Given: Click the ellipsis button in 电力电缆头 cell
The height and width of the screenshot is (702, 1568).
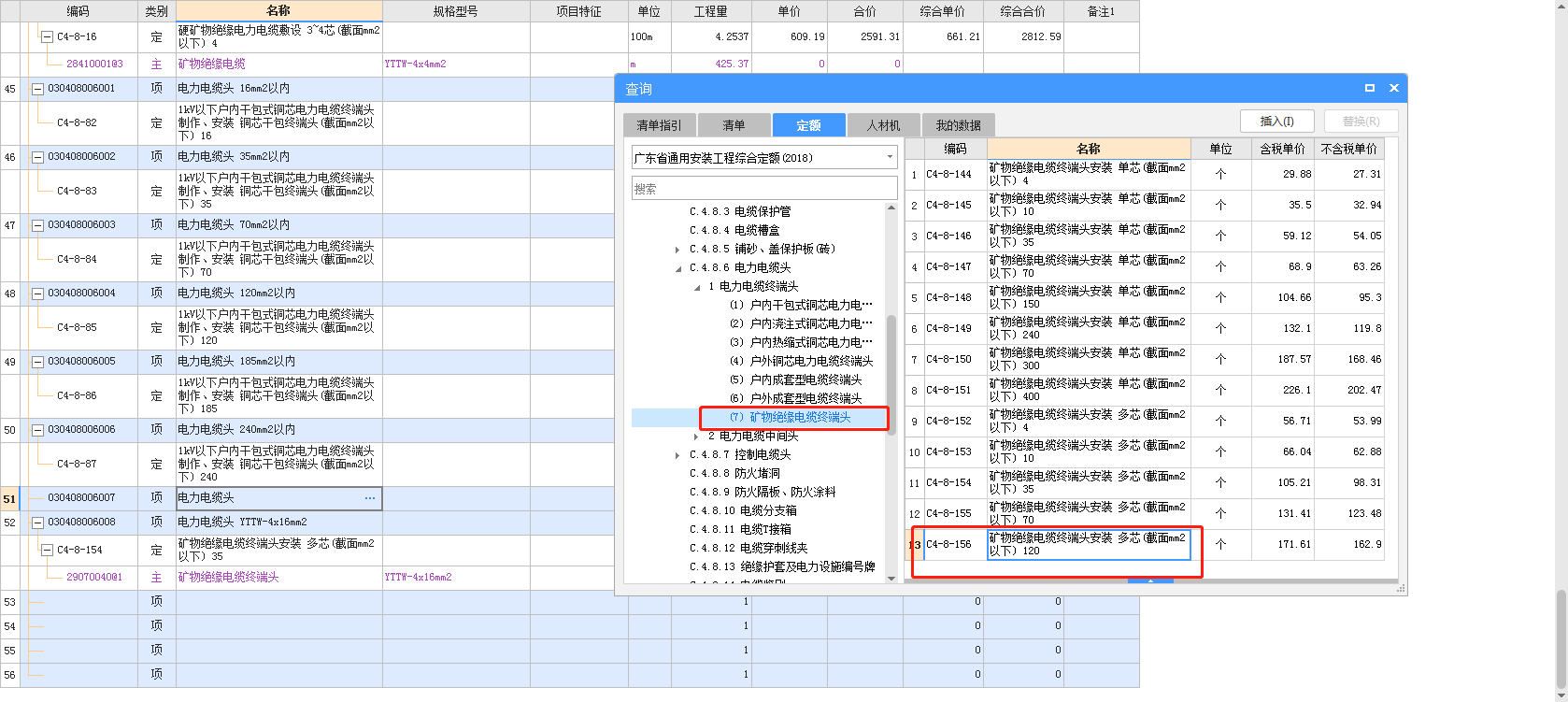Looking at the screenshot, I should tap(370, 498).
